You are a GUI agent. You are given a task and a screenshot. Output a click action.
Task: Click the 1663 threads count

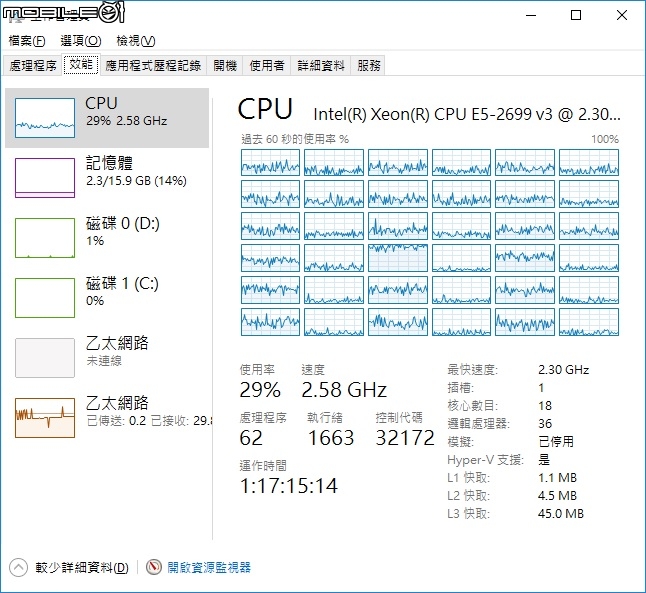(331, 438)
